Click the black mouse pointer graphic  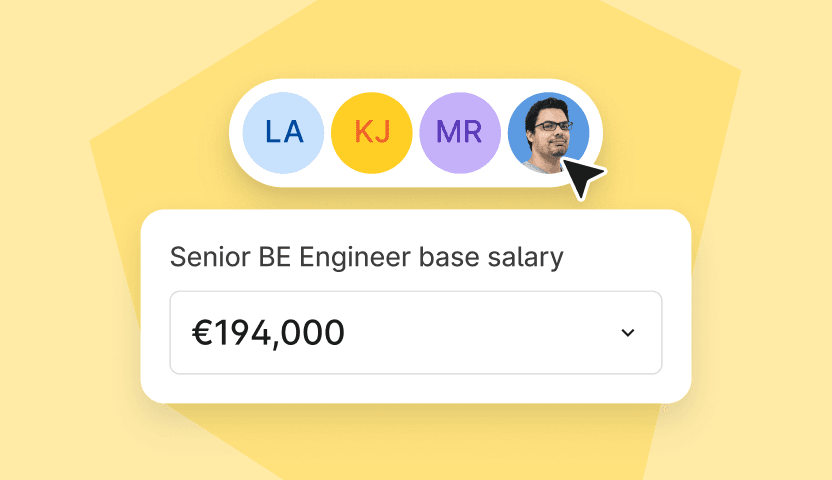click(582, 178)
